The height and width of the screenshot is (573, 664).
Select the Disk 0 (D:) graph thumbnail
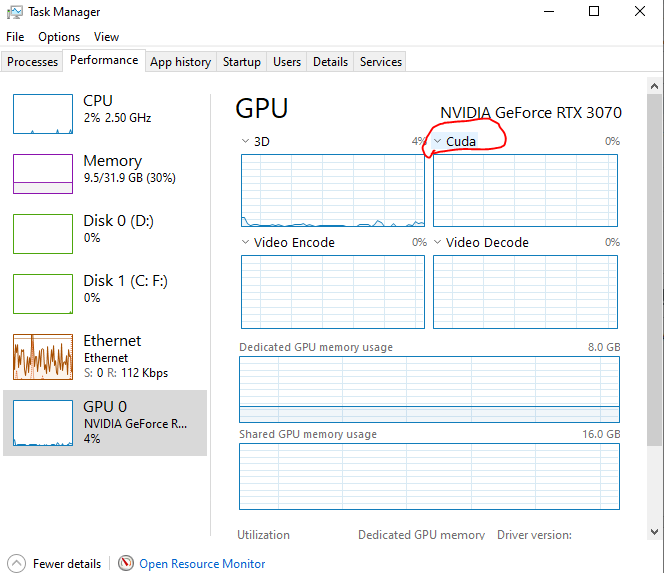(x=43, y=234)
